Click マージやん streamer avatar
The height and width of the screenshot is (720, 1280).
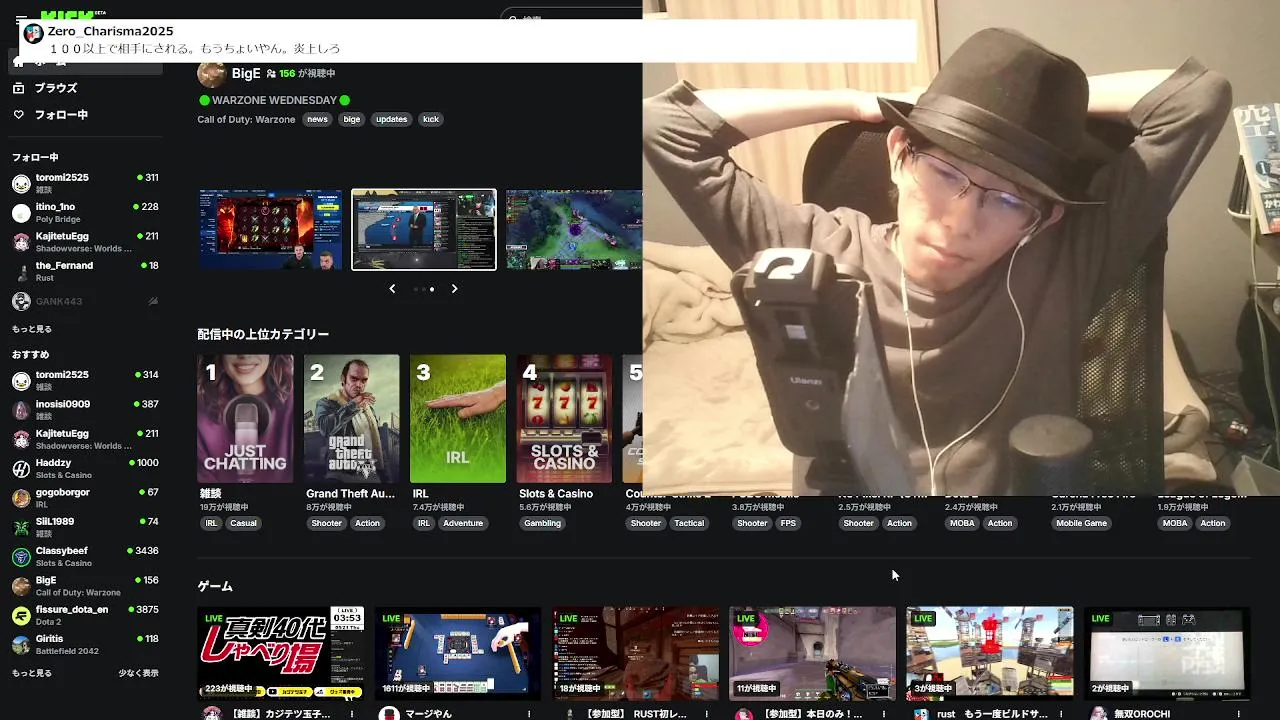(x=389, y=713)
